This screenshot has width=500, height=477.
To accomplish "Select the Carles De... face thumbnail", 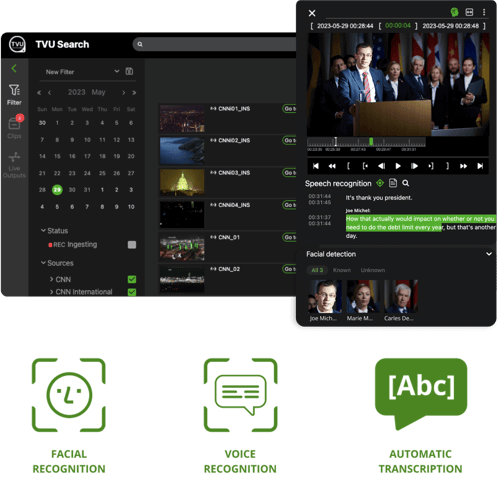I will point(401,296).
